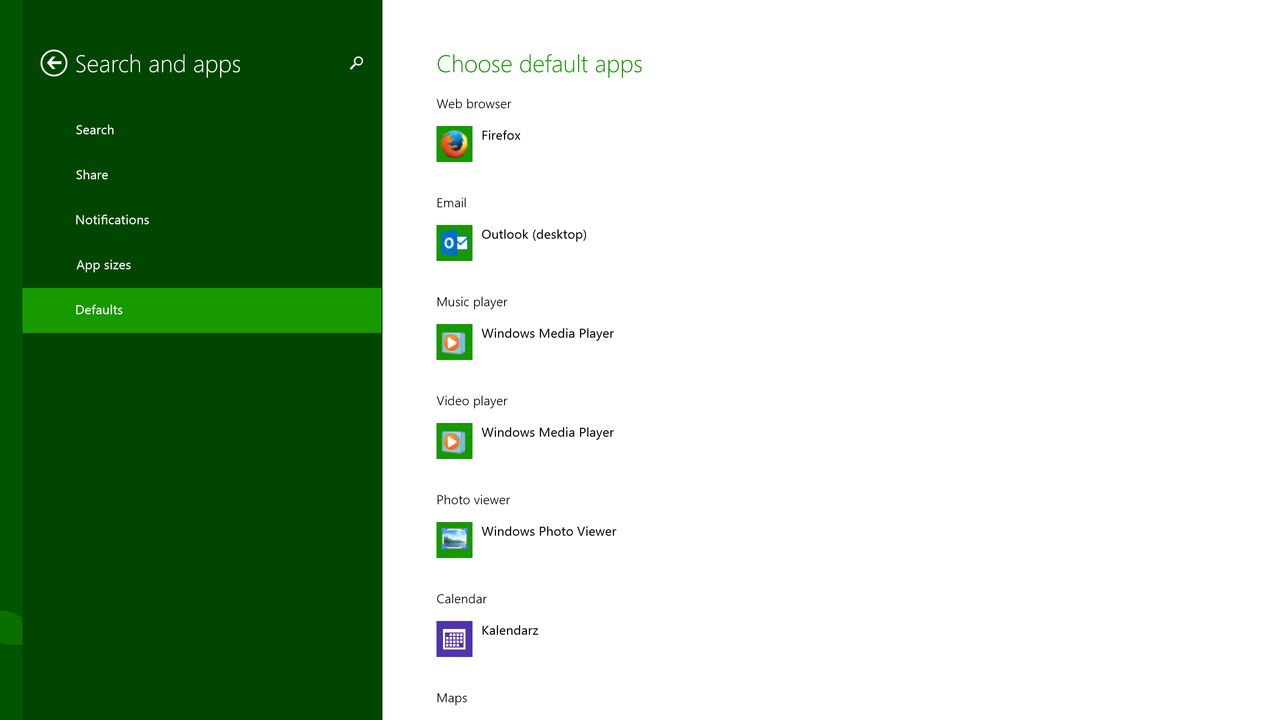The image size is (1280, 720).
Task: Change default calendar app Kalendarz label
Action: [510, 630]
